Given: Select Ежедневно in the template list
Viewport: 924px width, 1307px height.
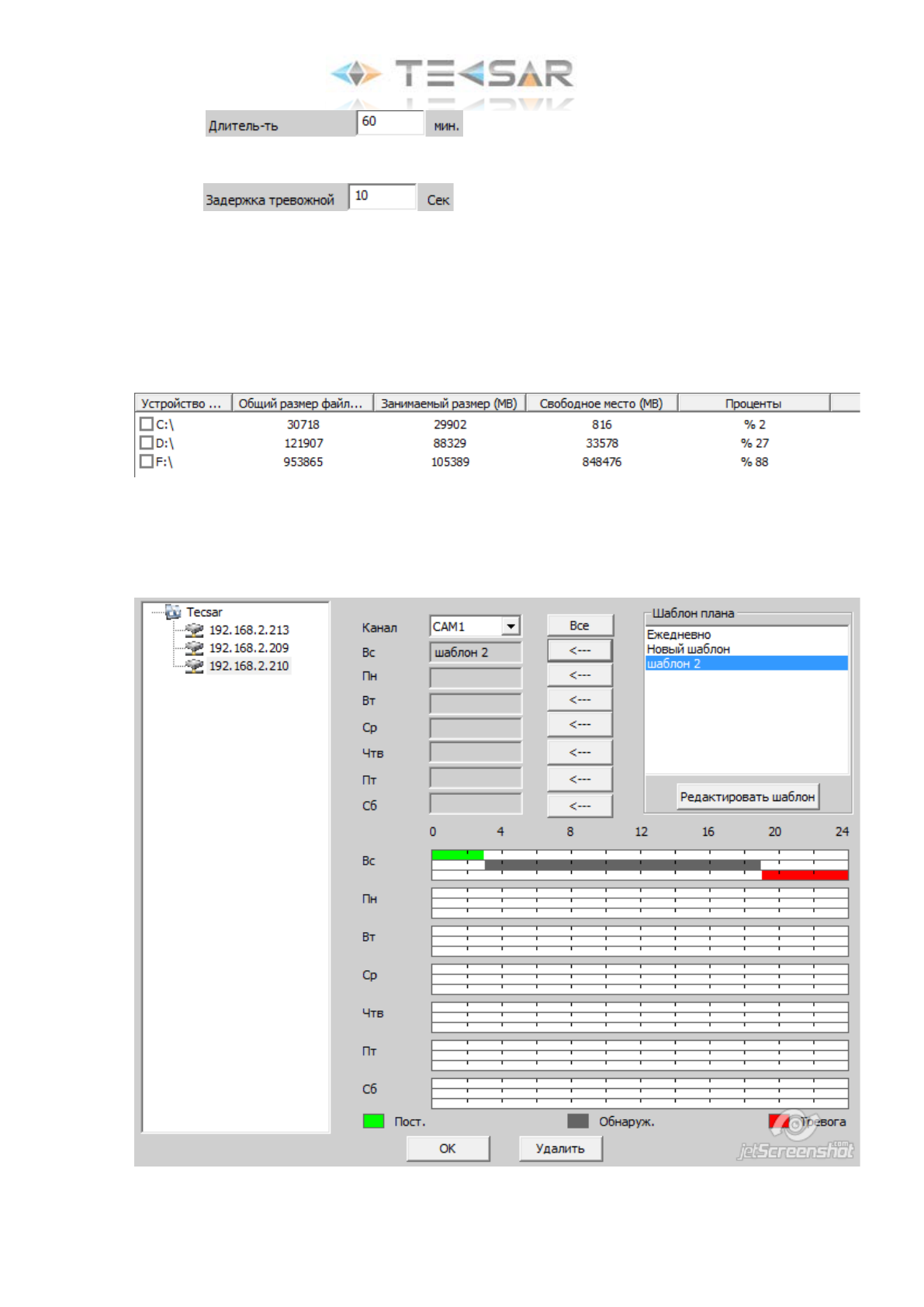Looking at the screenshot, I should [x=679, y=635].
